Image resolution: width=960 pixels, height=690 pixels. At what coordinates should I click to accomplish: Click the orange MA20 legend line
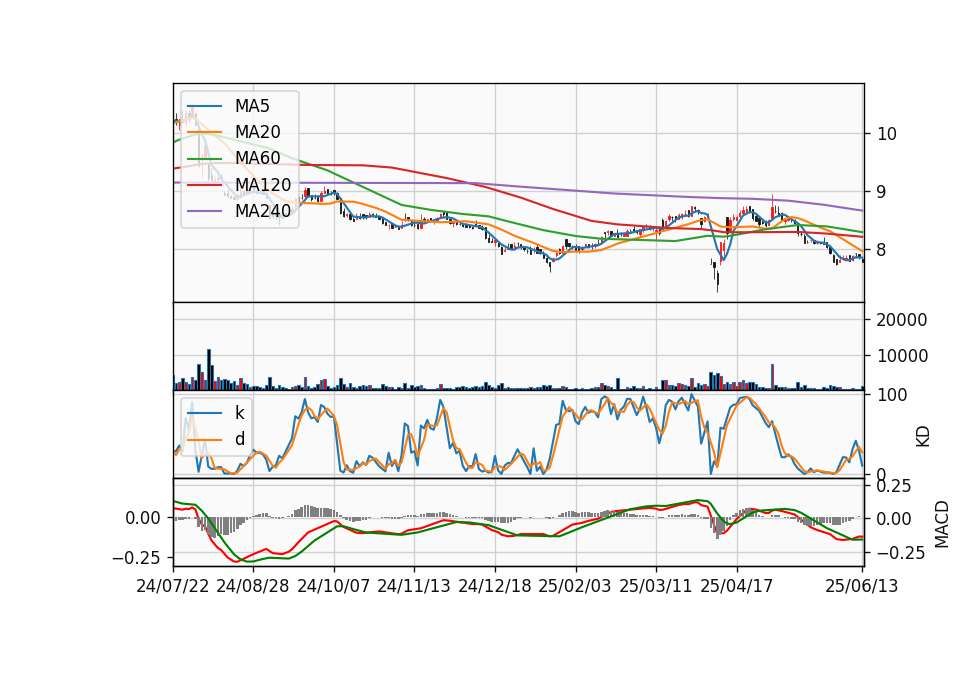tap(204, 132)
